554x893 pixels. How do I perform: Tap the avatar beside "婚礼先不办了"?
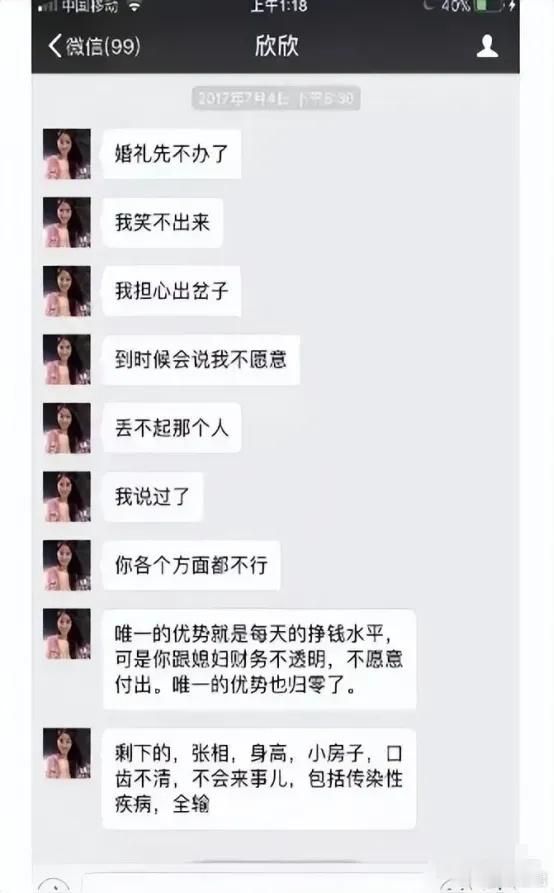pos(67,154)
